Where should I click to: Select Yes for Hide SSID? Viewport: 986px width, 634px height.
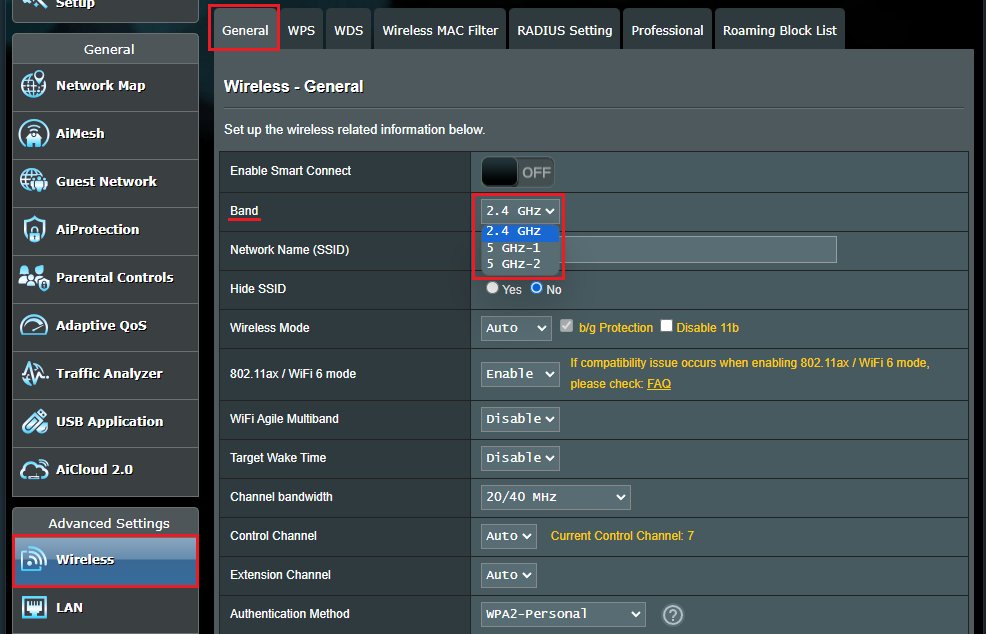coord(492,288)
